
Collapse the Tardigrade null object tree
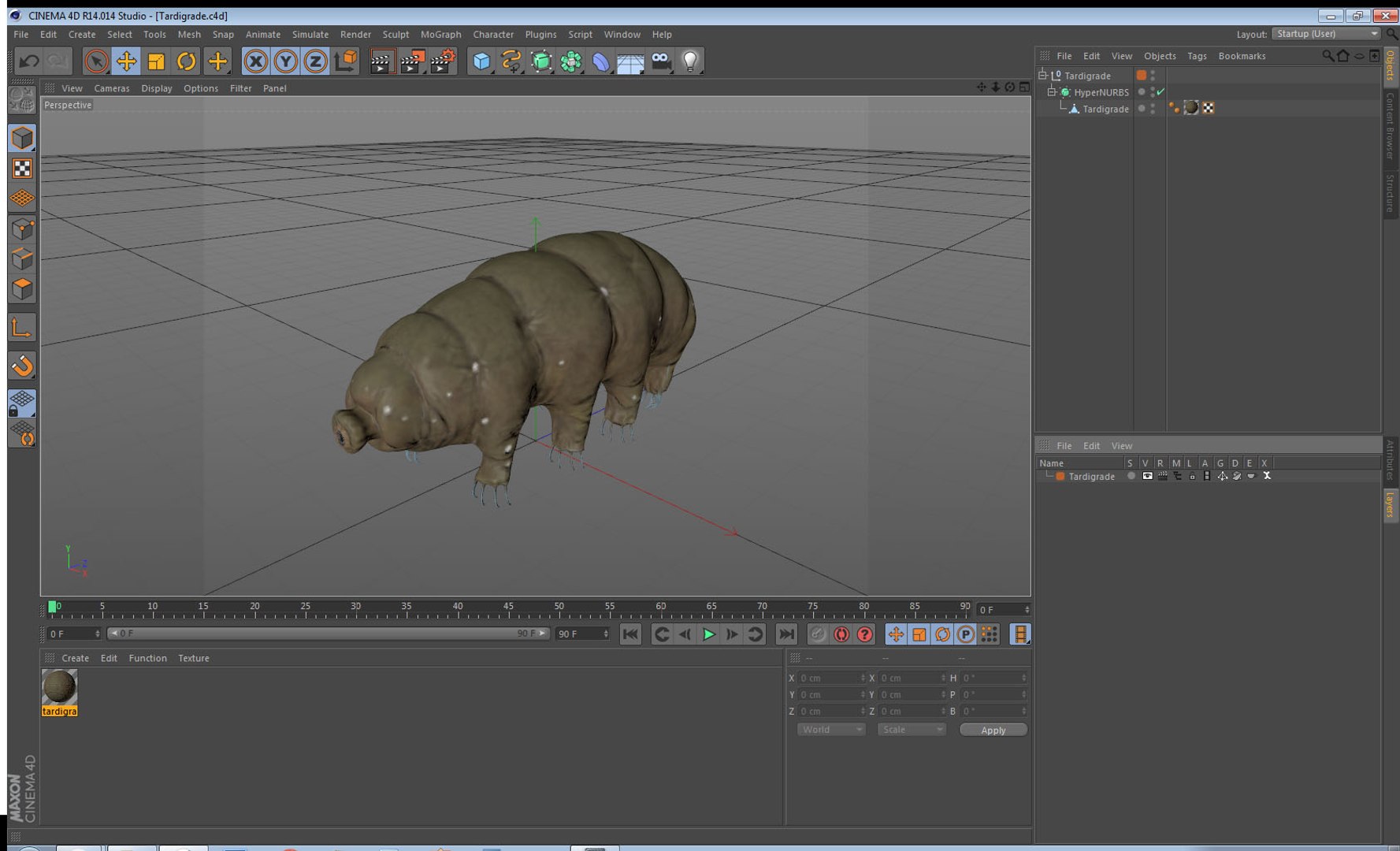coord(1042,75)
